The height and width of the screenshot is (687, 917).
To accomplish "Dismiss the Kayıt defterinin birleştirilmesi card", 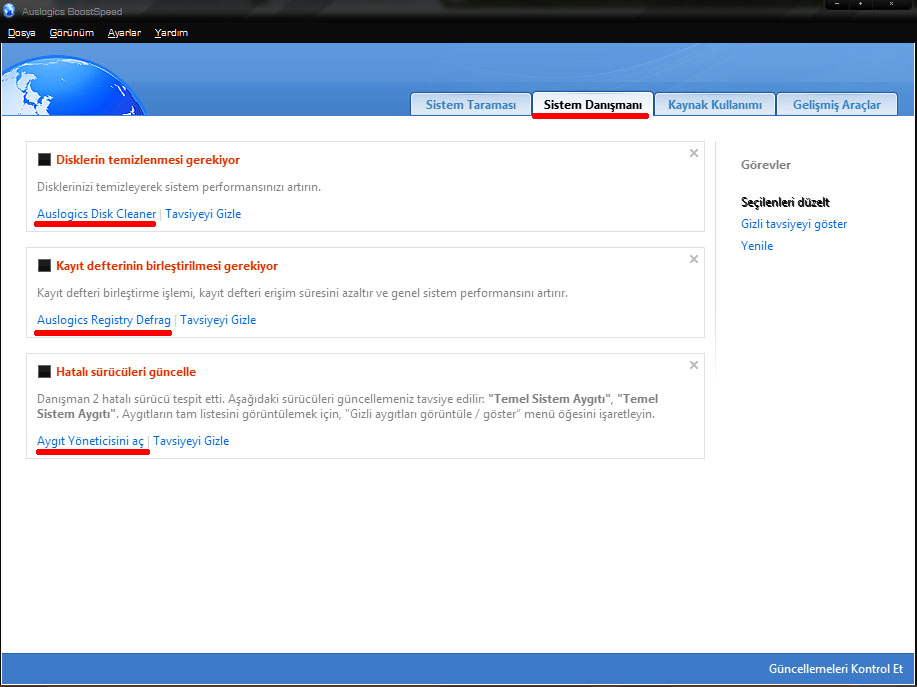I will (x=694, y=259).
